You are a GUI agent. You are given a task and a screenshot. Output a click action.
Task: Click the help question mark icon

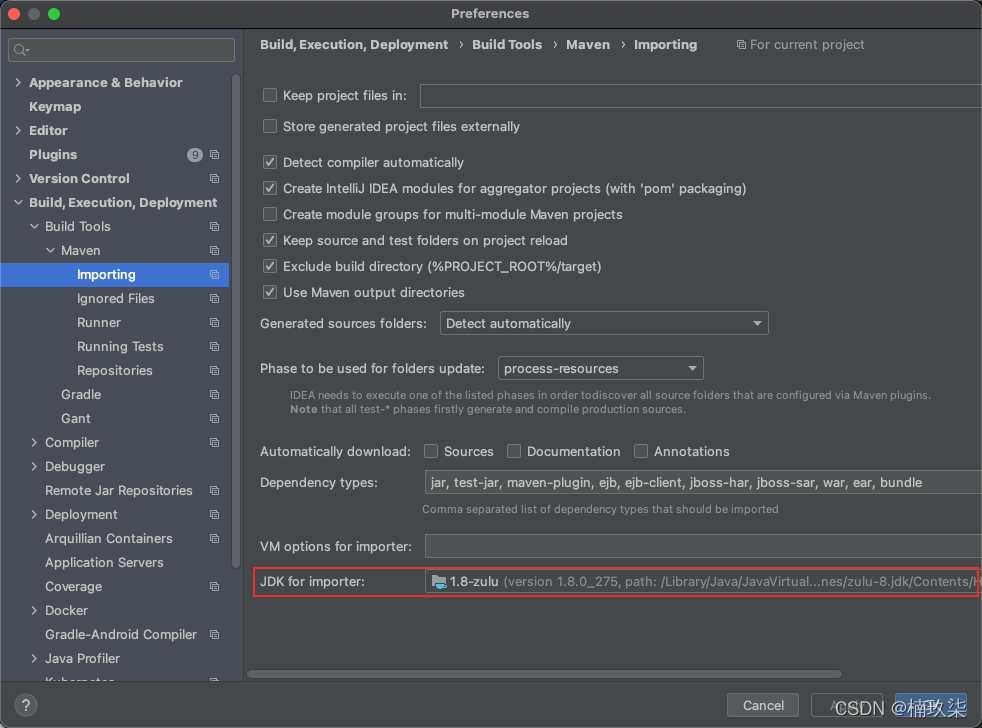[x=25, y=704]
